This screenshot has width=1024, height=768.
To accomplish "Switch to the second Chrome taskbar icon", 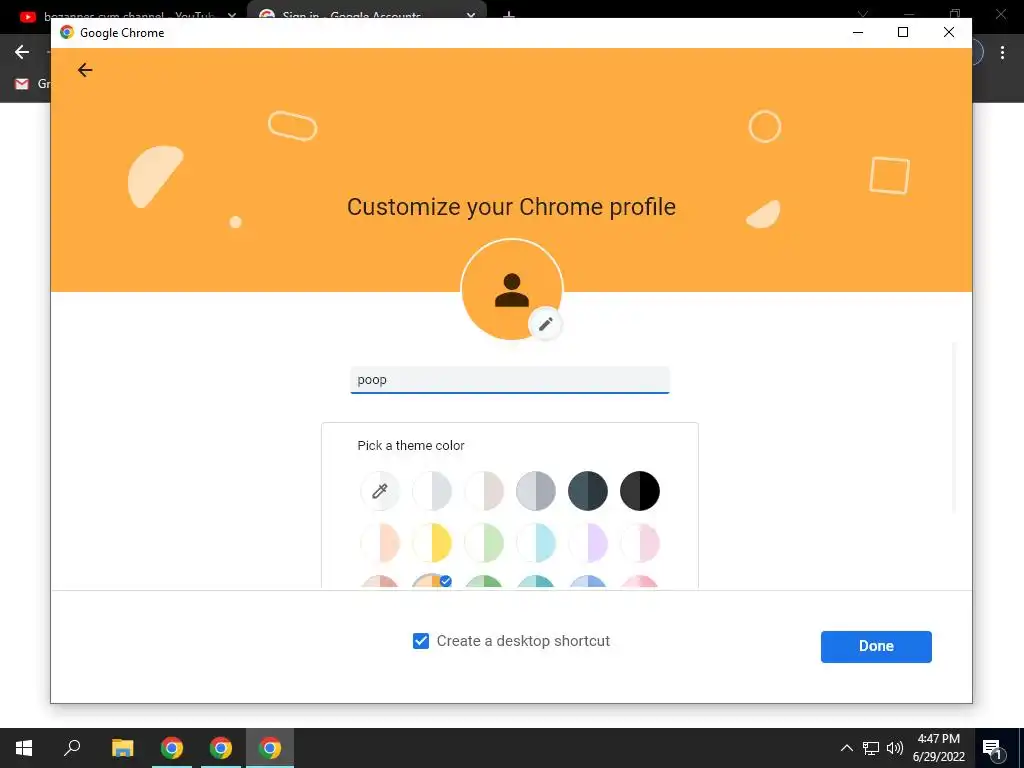I will (221, 748).
